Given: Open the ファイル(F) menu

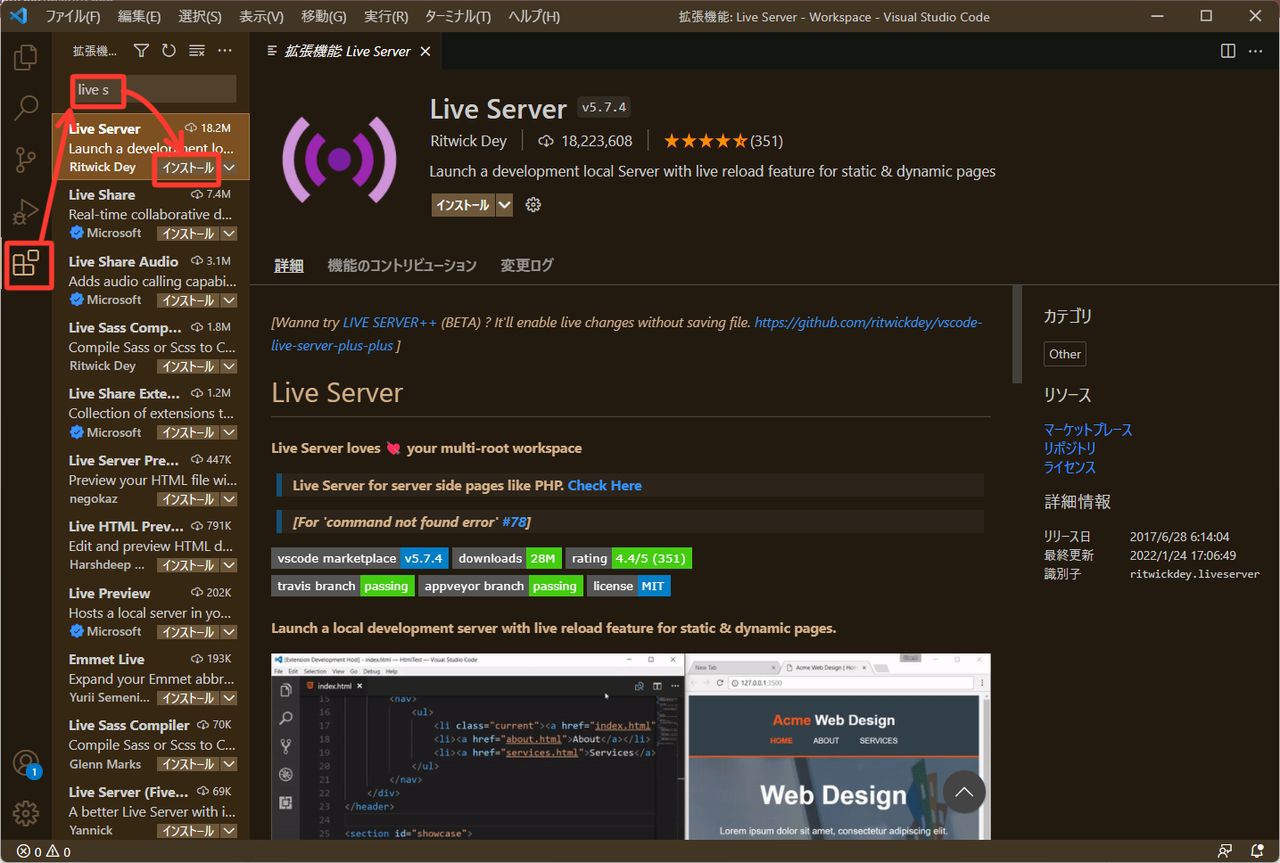Looking at the screenshot, I should click(73, 16).
